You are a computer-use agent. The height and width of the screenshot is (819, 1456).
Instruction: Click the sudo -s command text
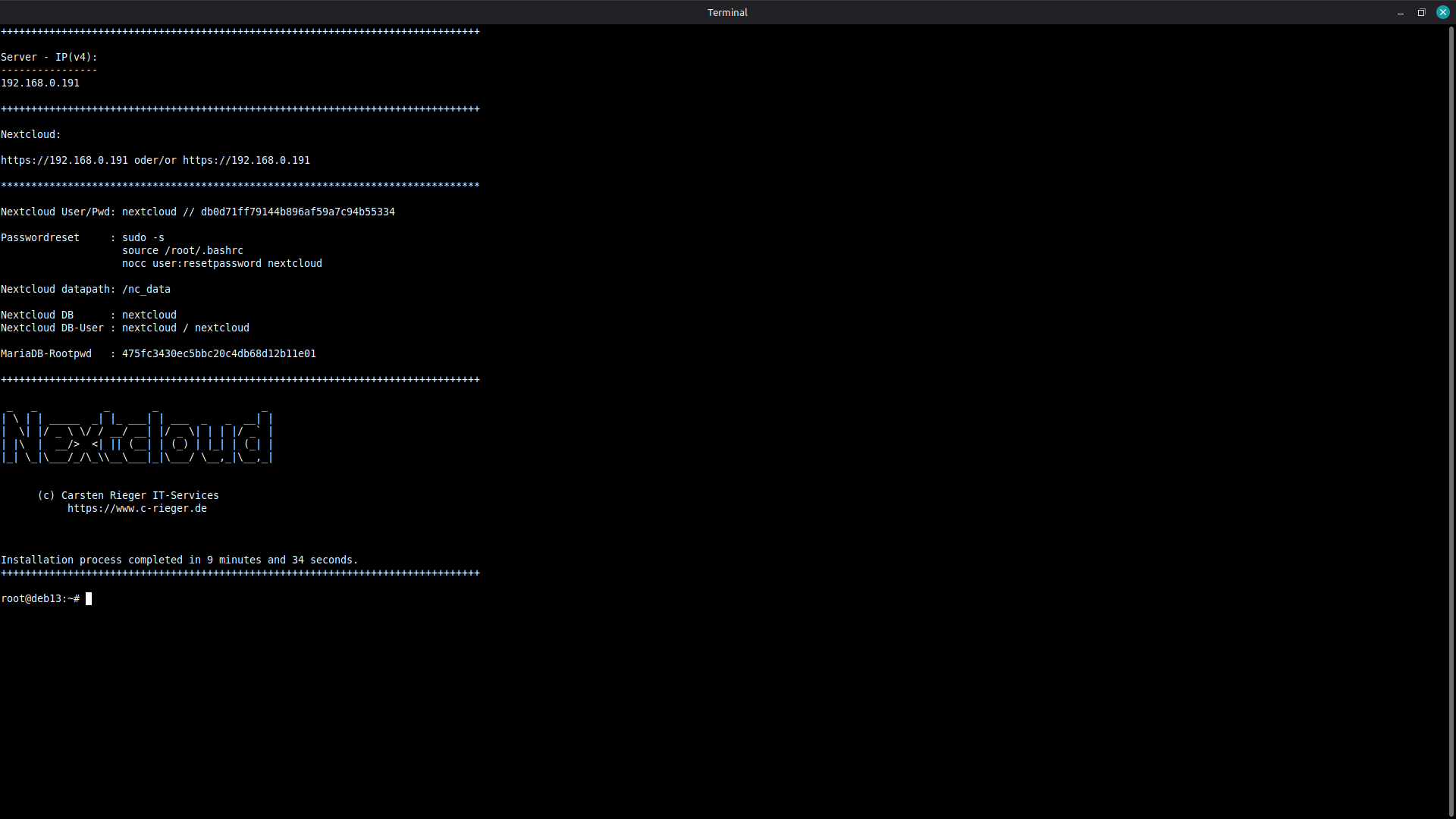click(x=143, y=238)
